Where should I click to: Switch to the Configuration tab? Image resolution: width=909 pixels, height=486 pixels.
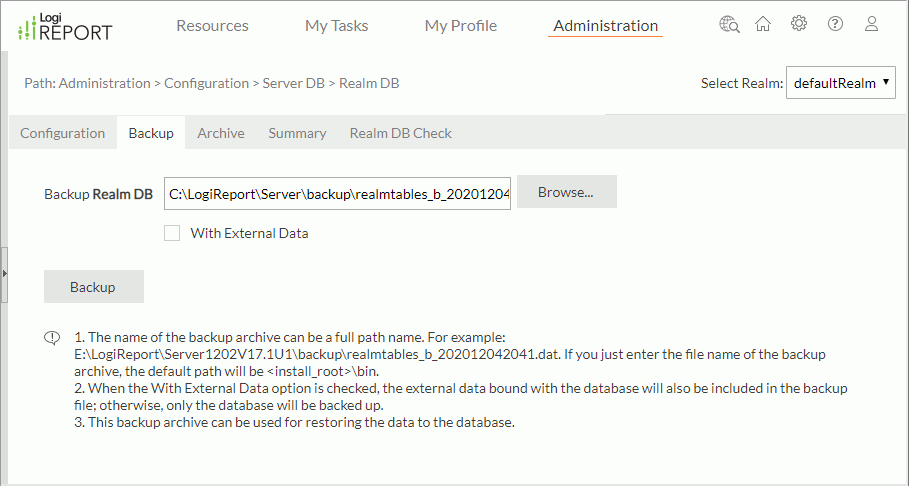62,133
